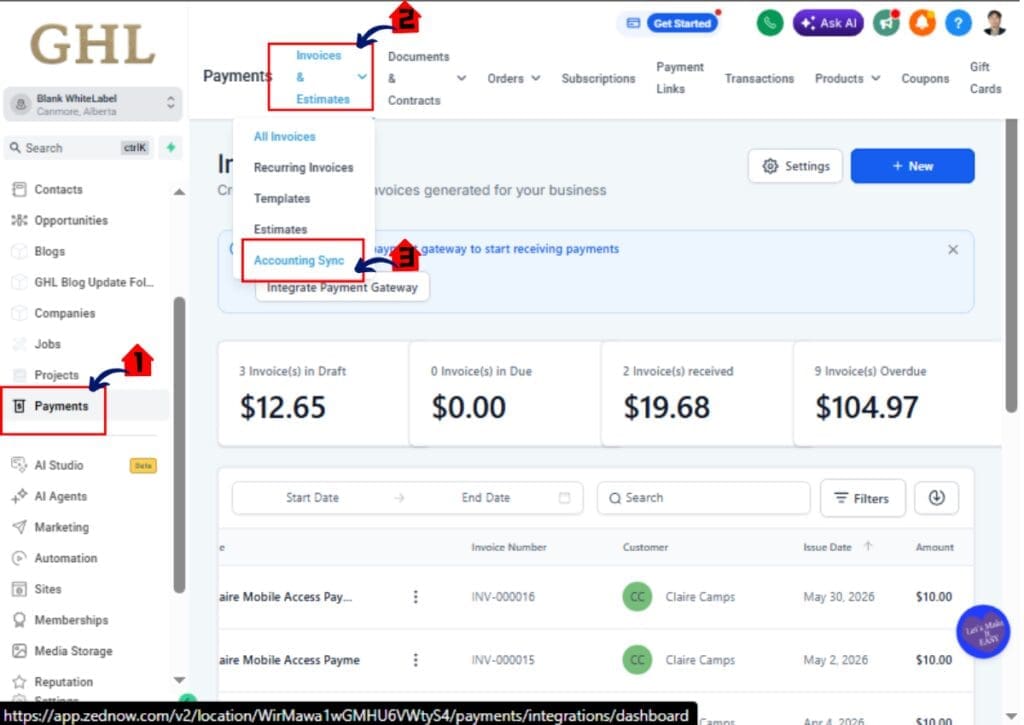Image resolution: width=1024 pixels, height=725 pixels.
Task: Select All Invoices menu item
Action: tap(284, 137)
